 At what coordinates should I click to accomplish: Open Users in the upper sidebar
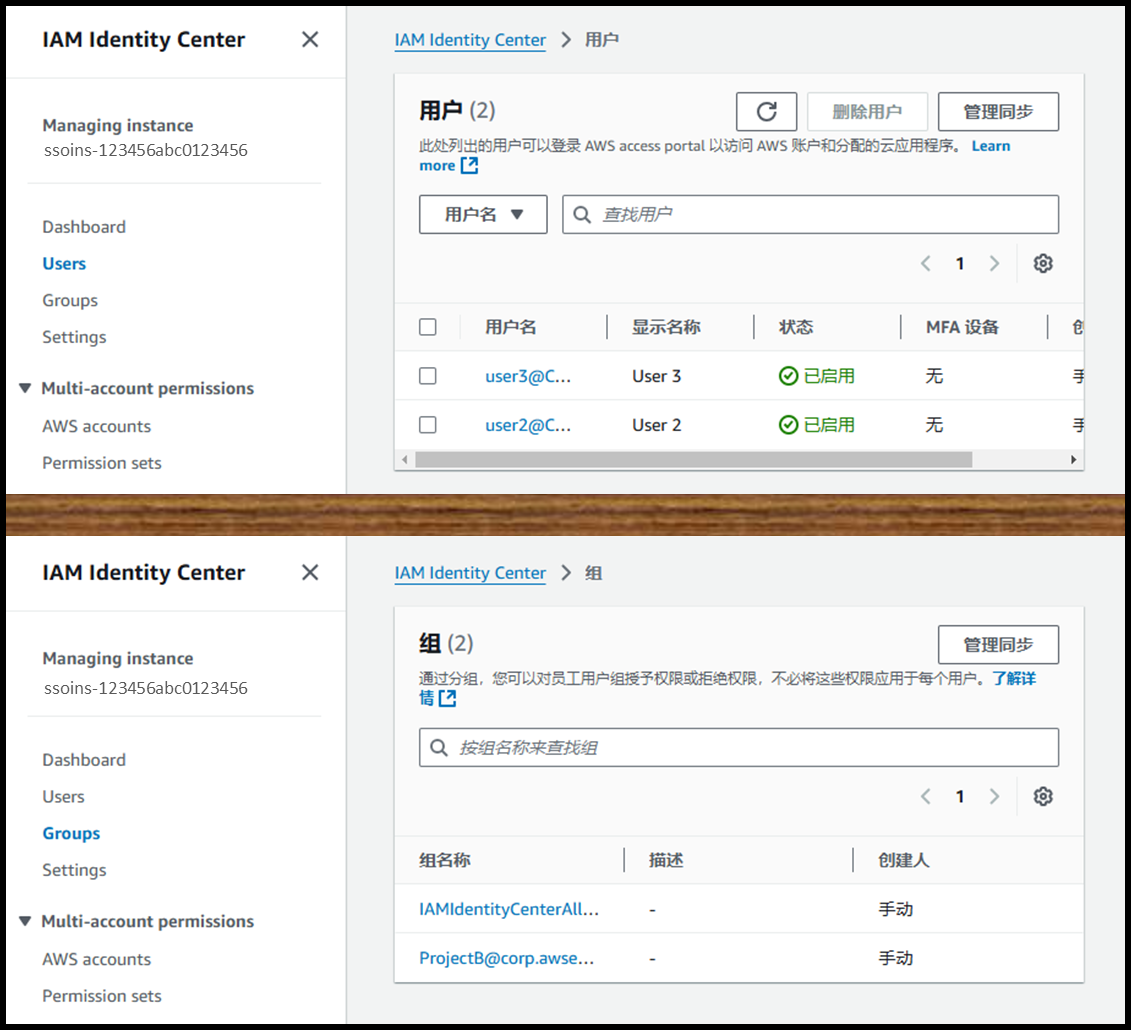[63, 264]
